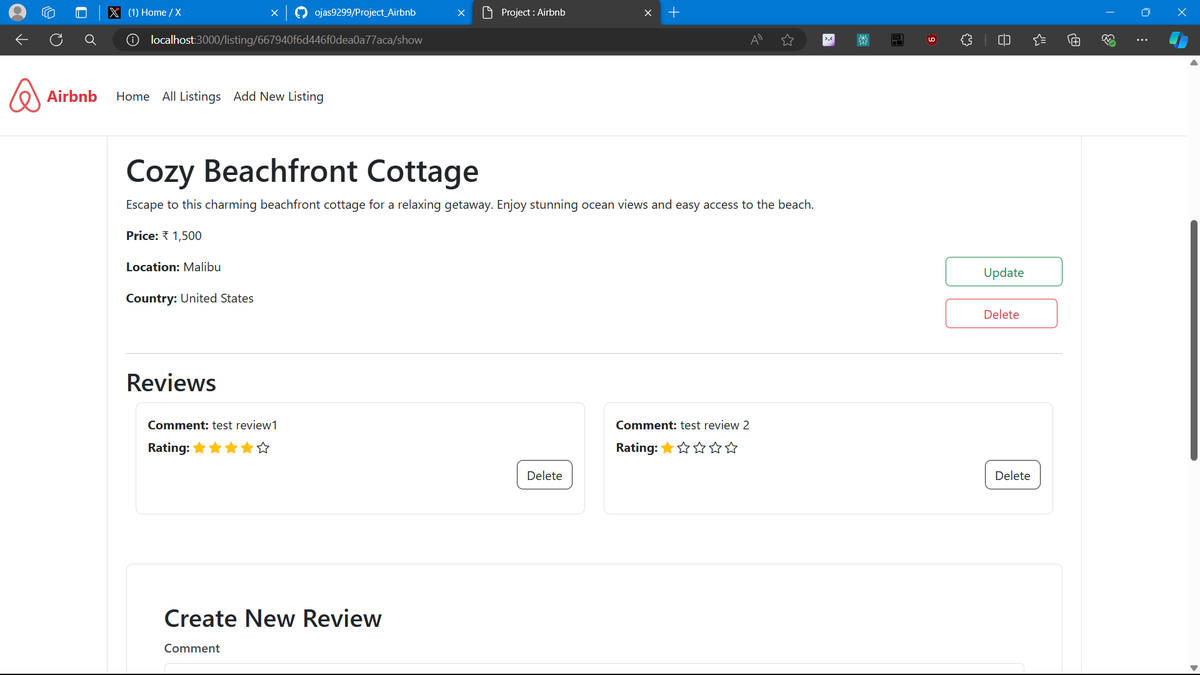The height and width of the screenshot is (675, 1200).
Task: Click the 'Location: Malibu' text
Action: coord(173,267)
